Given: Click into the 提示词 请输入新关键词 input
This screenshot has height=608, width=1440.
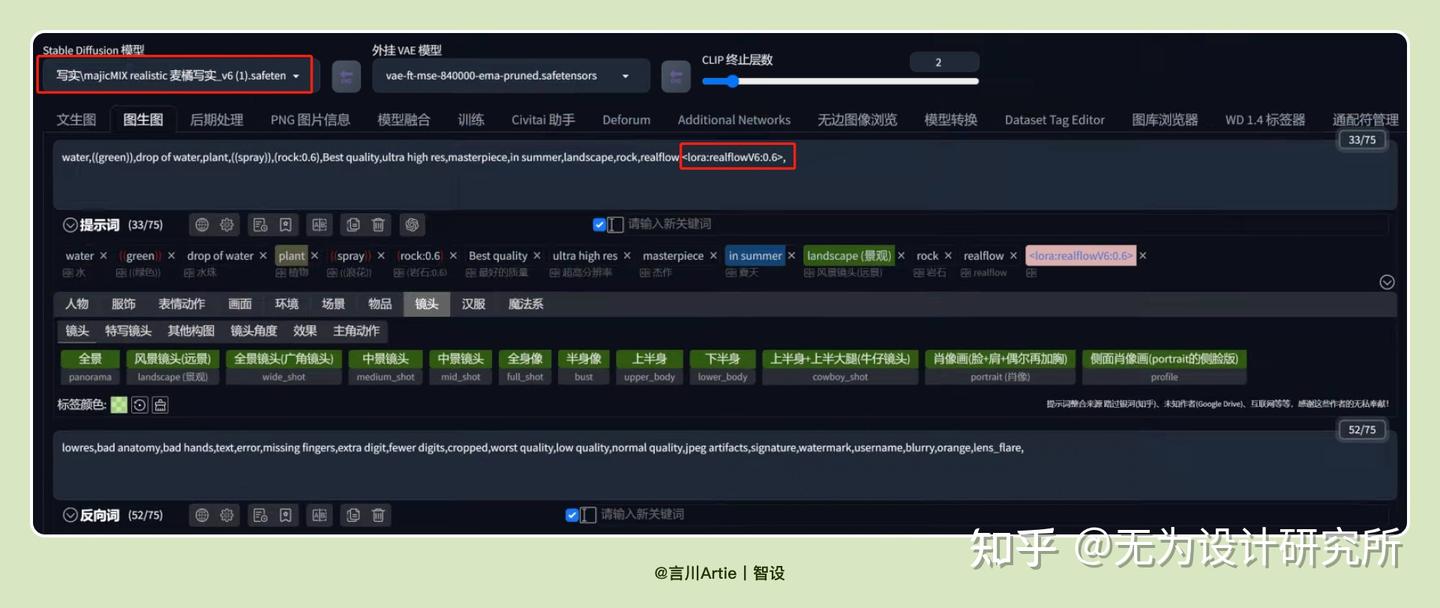Looking at the screenshot, I should 1005,225.
